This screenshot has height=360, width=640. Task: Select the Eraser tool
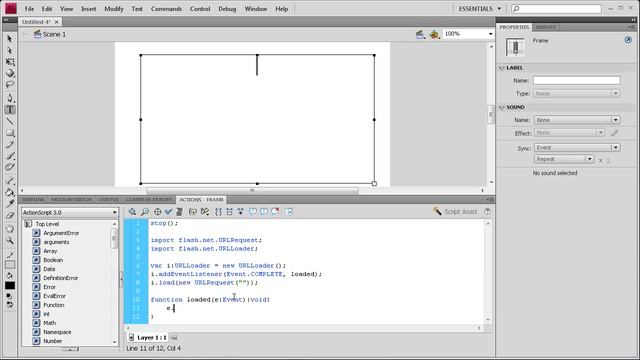10,215
